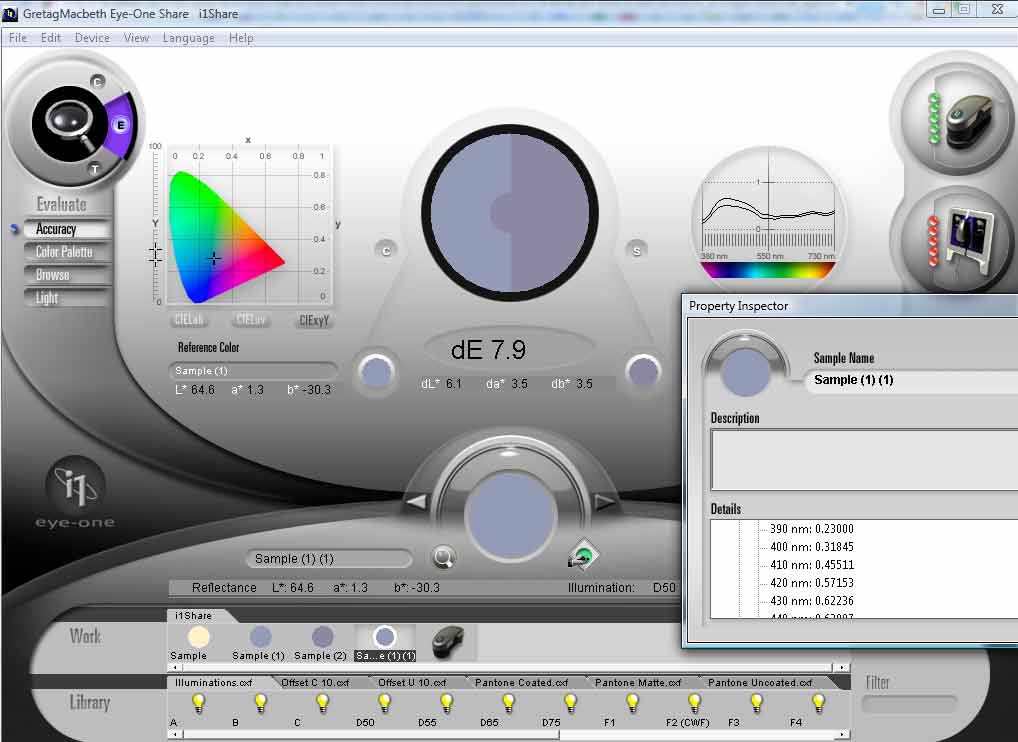Select illuminant F3 light bulb

(x=756, y=702)
